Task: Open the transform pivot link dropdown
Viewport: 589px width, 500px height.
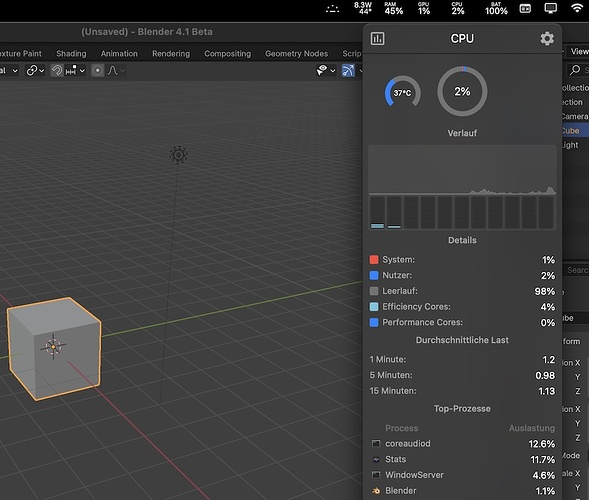Action: click(35, 70)
